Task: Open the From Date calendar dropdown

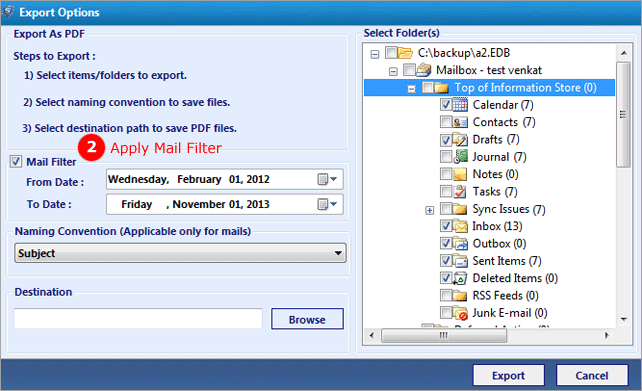Action: coord(327,179)
